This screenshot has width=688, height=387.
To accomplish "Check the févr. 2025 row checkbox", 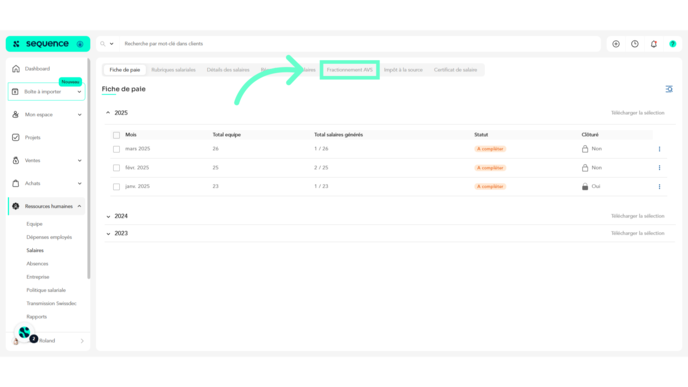I will click(116, 168).
